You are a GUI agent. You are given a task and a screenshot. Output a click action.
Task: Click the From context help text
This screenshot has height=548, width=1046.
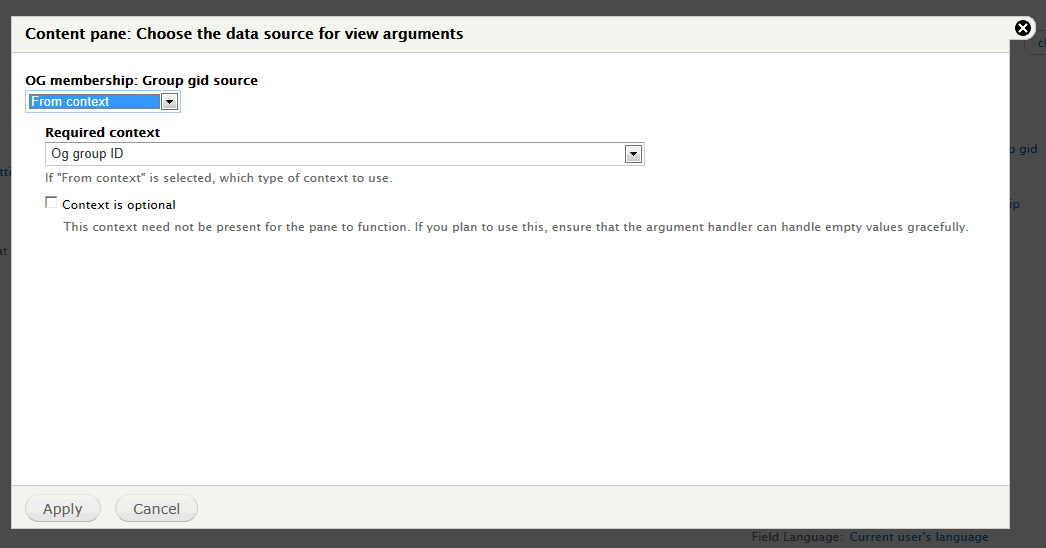[x=218, y=178]
